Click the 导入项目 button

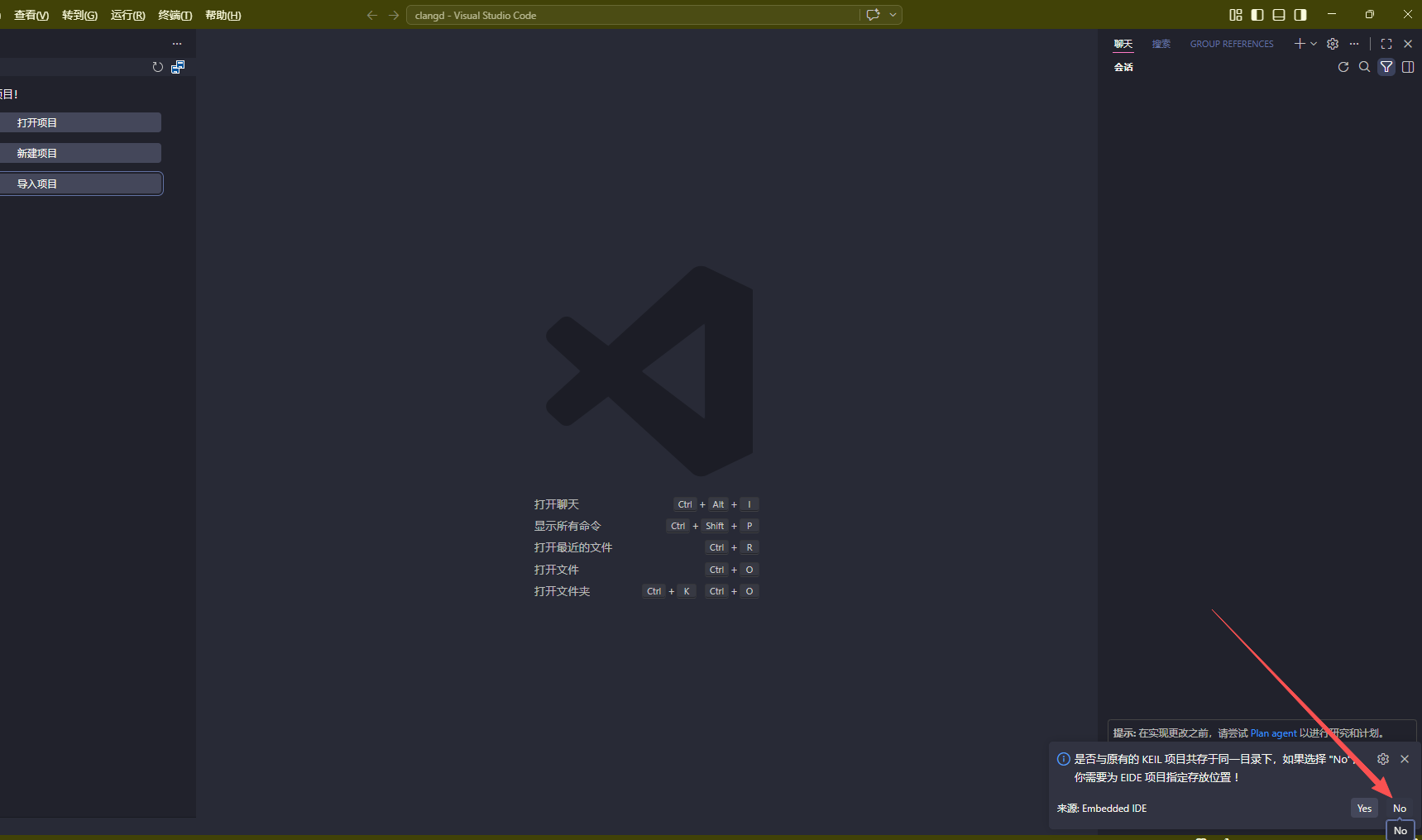[x=80, y=184]
